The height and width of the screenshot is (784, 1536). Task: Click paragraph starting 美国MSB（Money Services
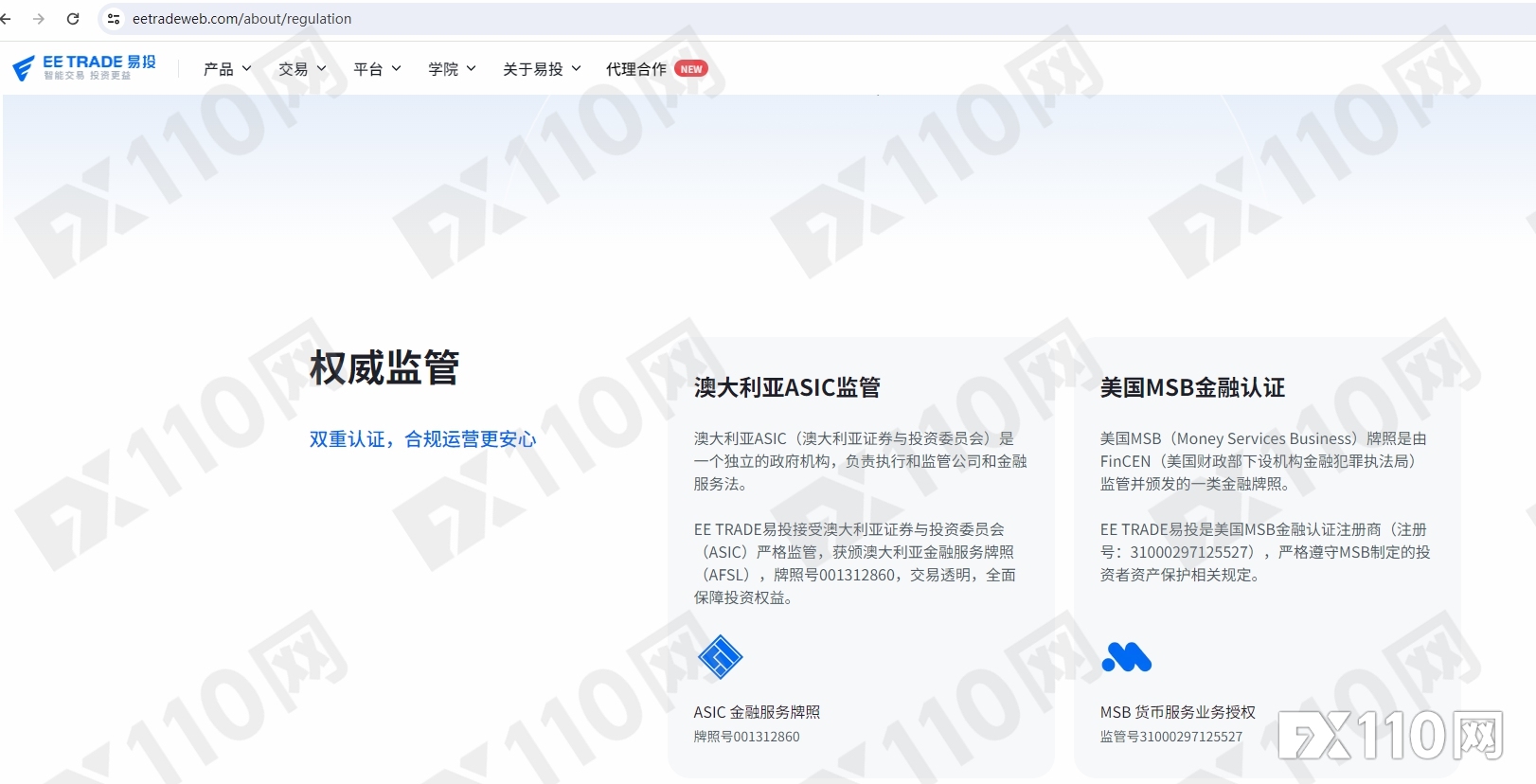coord(1263,461)
